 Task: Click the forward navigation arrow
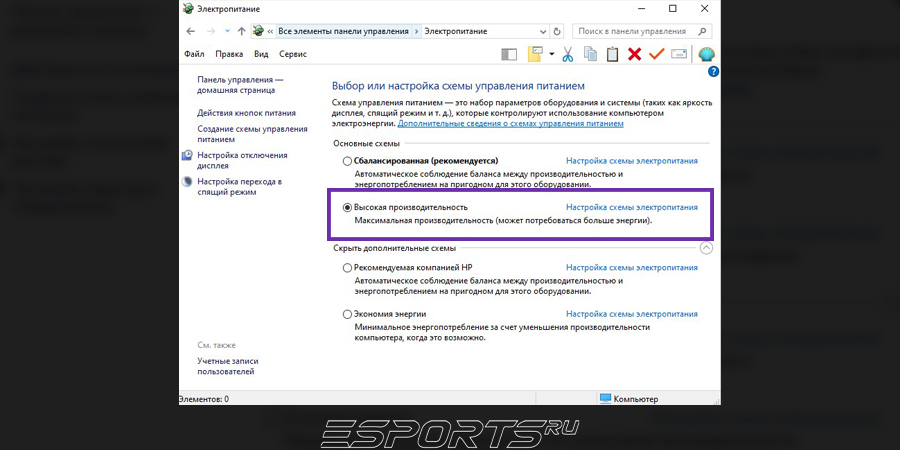click(x=210, y=32)
